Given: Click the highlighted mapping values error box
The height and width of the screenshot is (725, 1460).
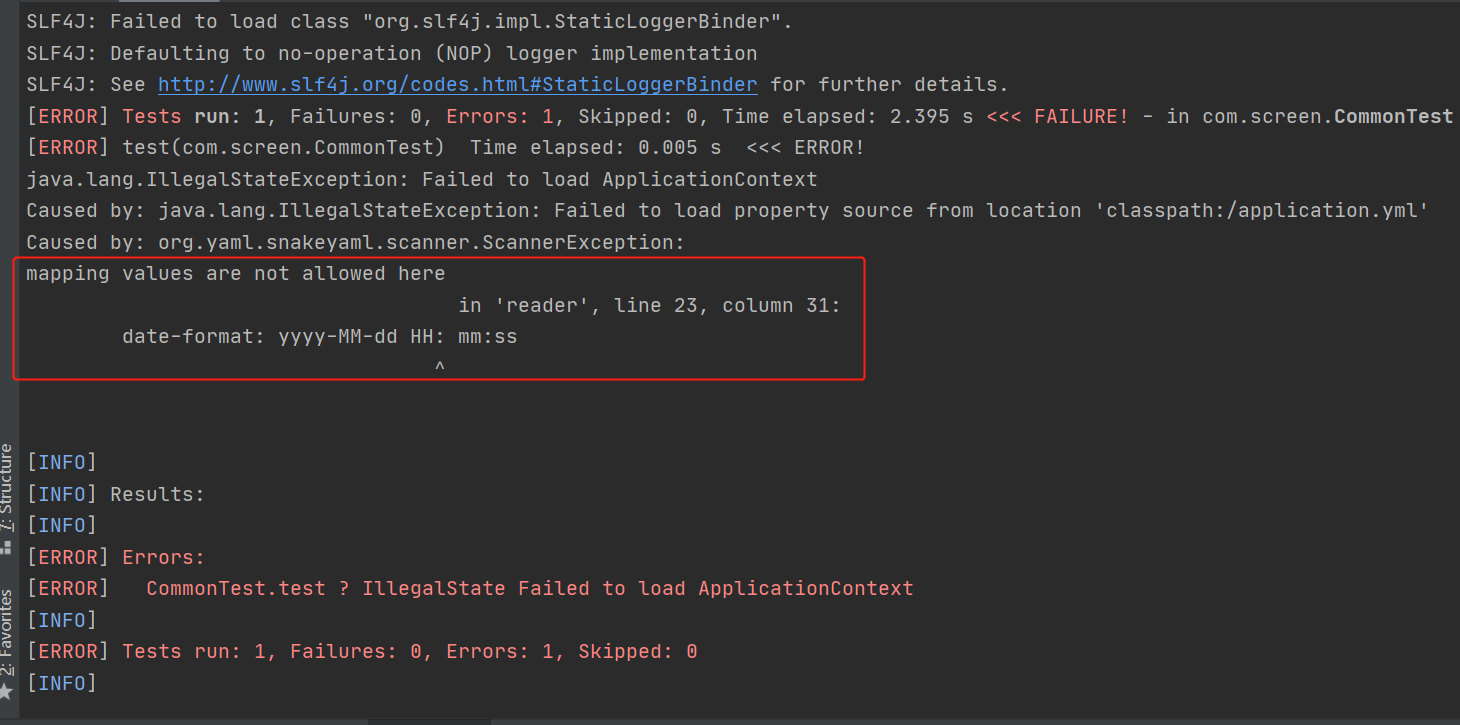Looking at the screenshot, I should (x=438, y=318).
